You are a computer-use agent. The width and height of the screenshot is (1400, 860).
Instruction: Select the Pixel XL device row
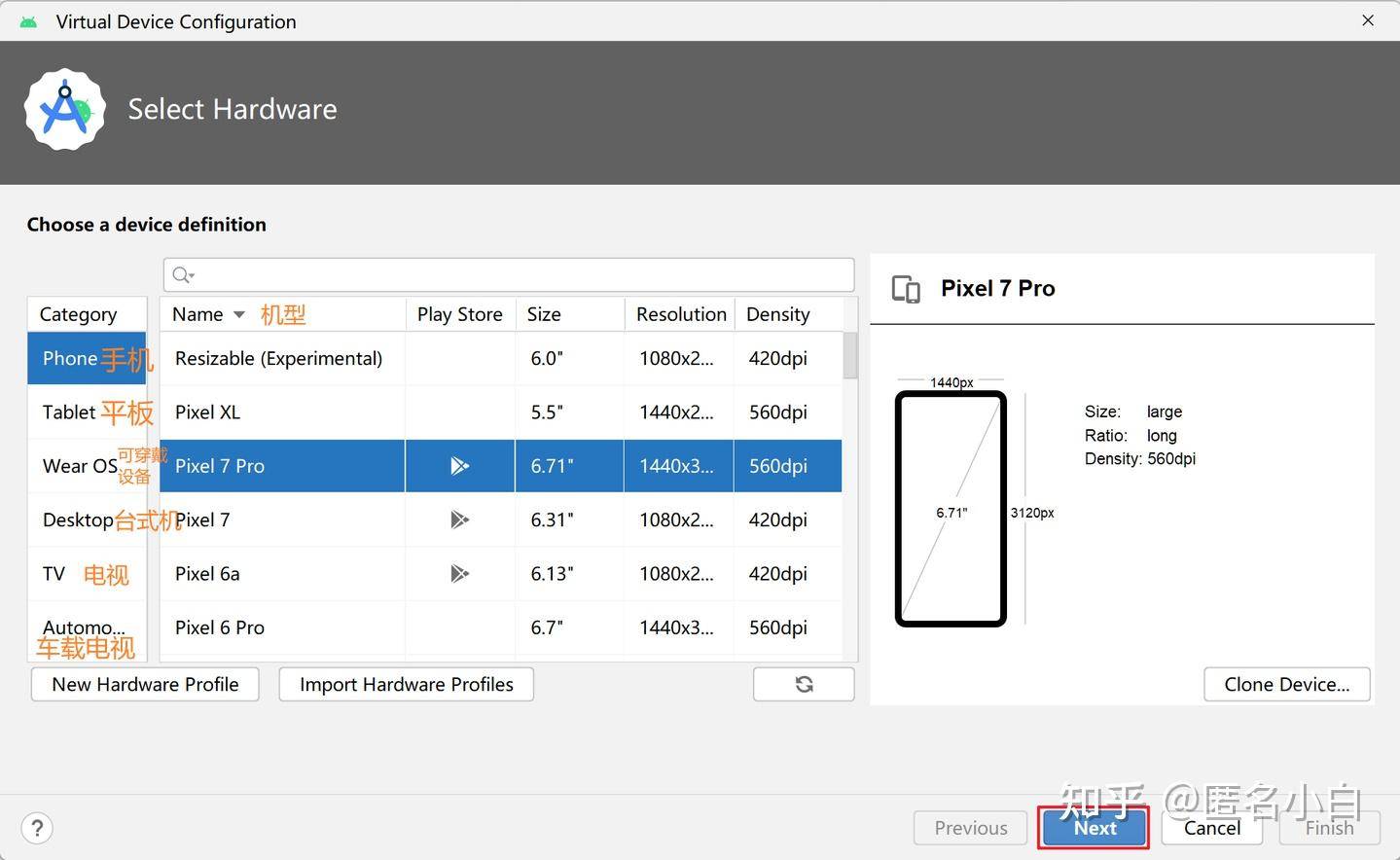[x=501, y=412]
